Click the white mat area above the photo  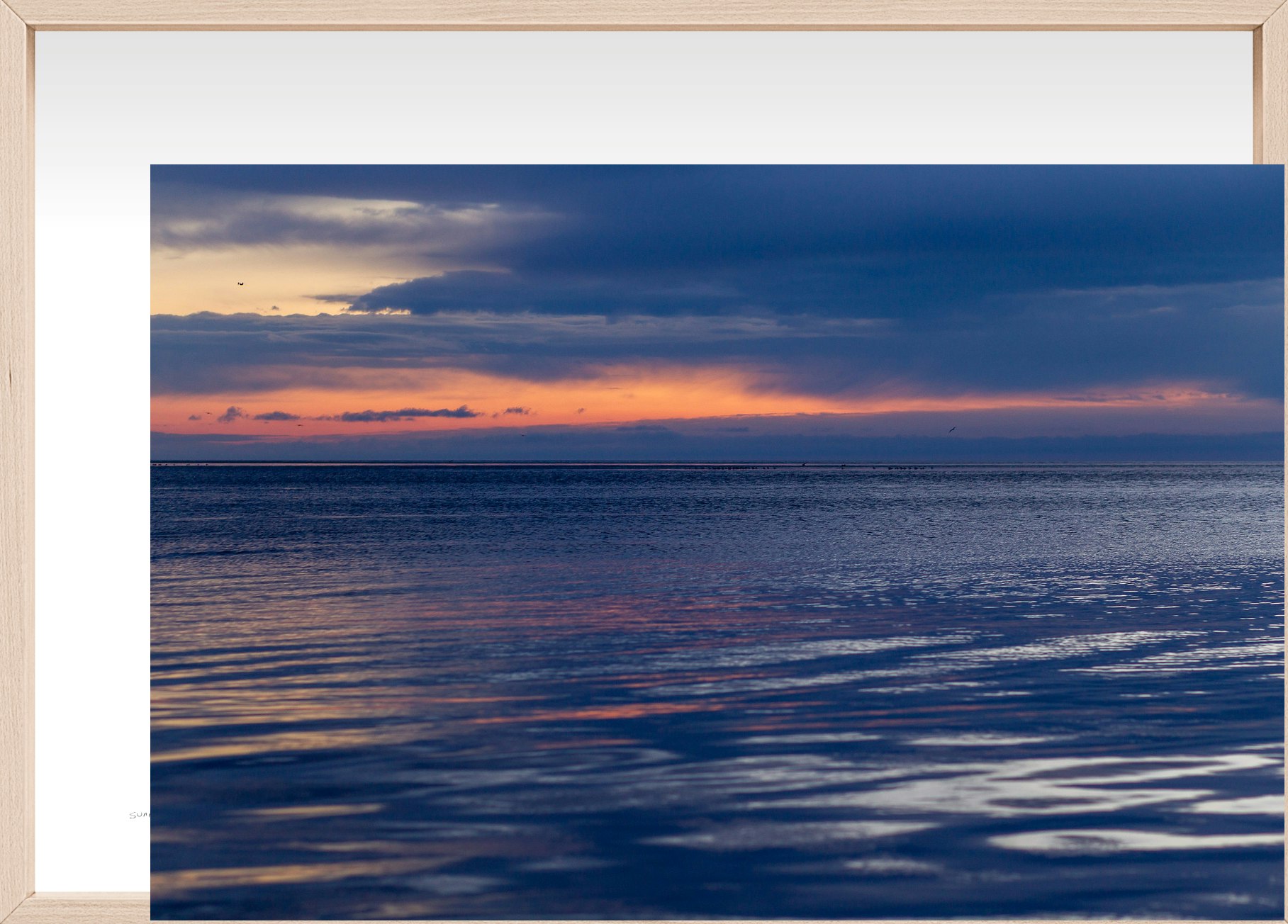pos(638,99)
